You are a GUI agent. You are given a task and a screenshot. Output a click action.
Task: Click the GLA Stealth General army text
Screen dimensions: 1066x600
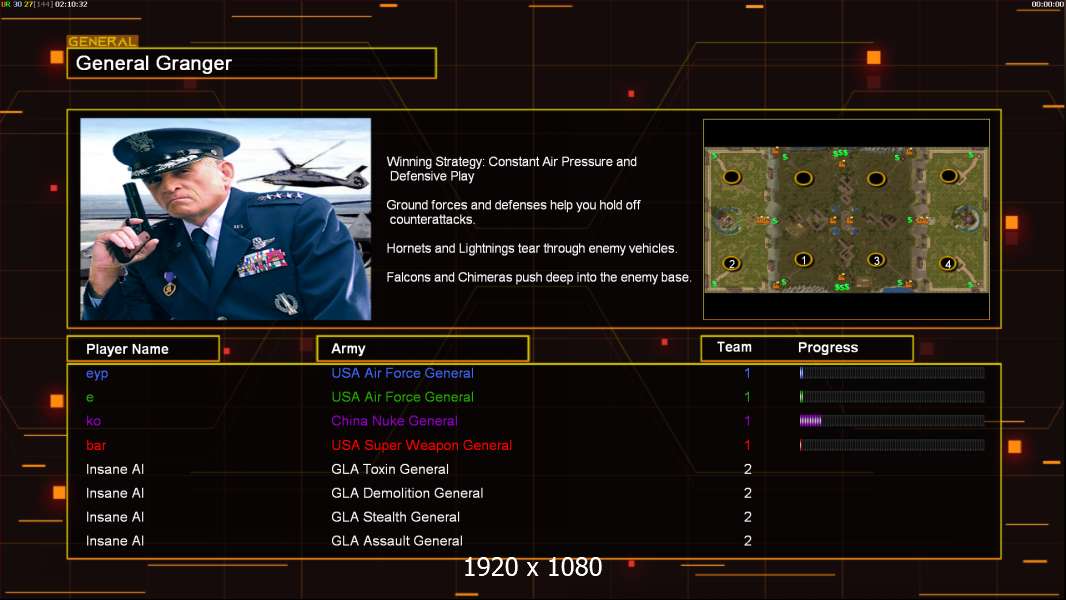click(396, 517)
